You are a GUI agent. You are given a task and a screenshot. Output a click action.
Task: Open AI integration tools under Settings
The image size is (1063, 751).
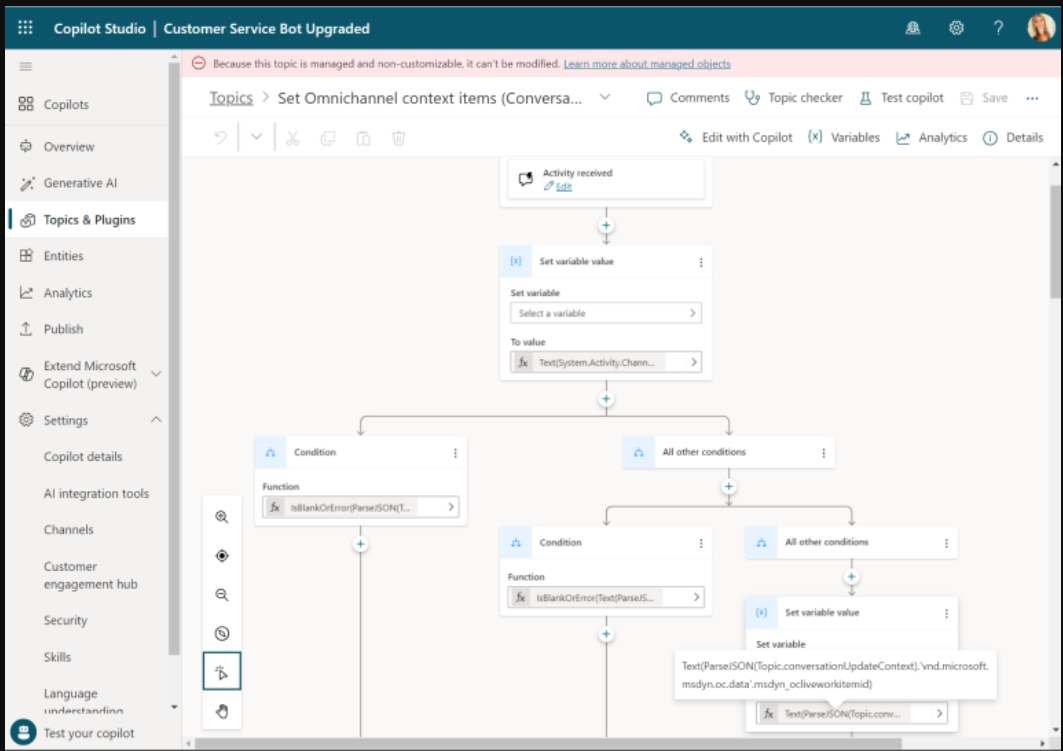tap(96, 493)
